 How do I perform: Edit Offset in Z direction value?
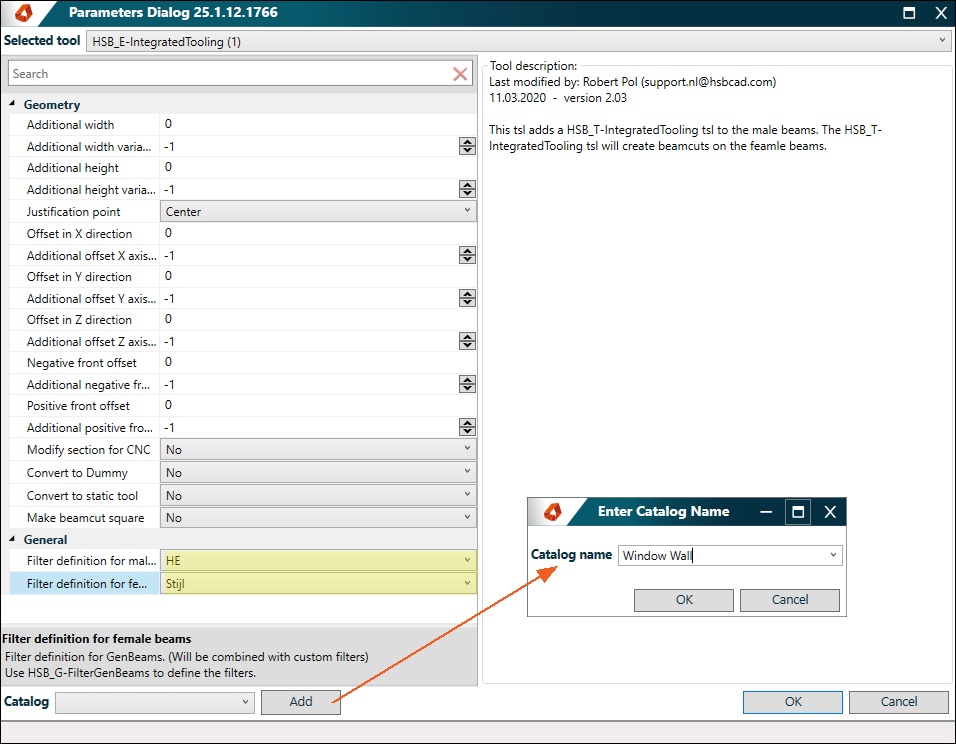[318, 319]
